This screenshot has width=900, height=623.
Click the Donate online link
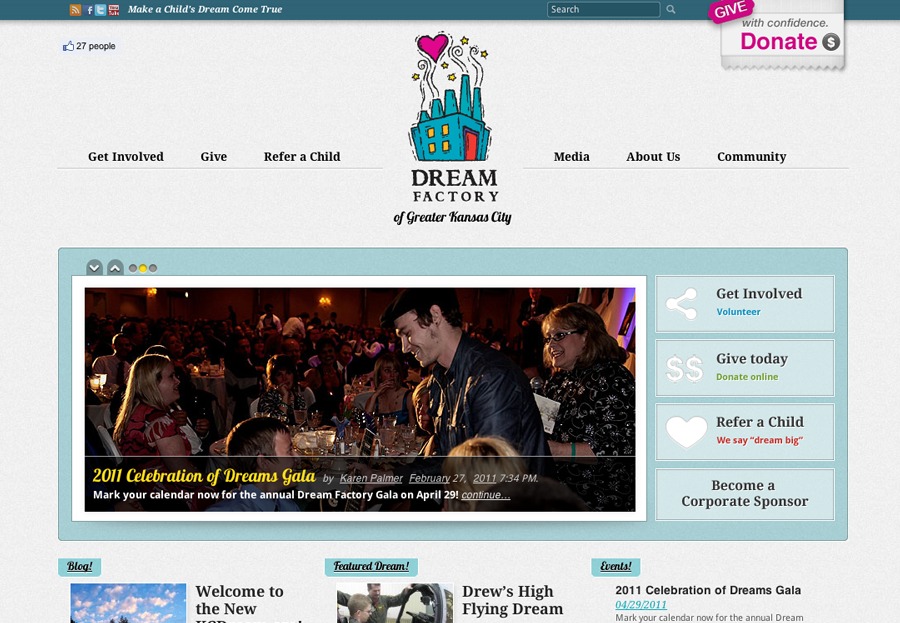(x=747, y=377)
